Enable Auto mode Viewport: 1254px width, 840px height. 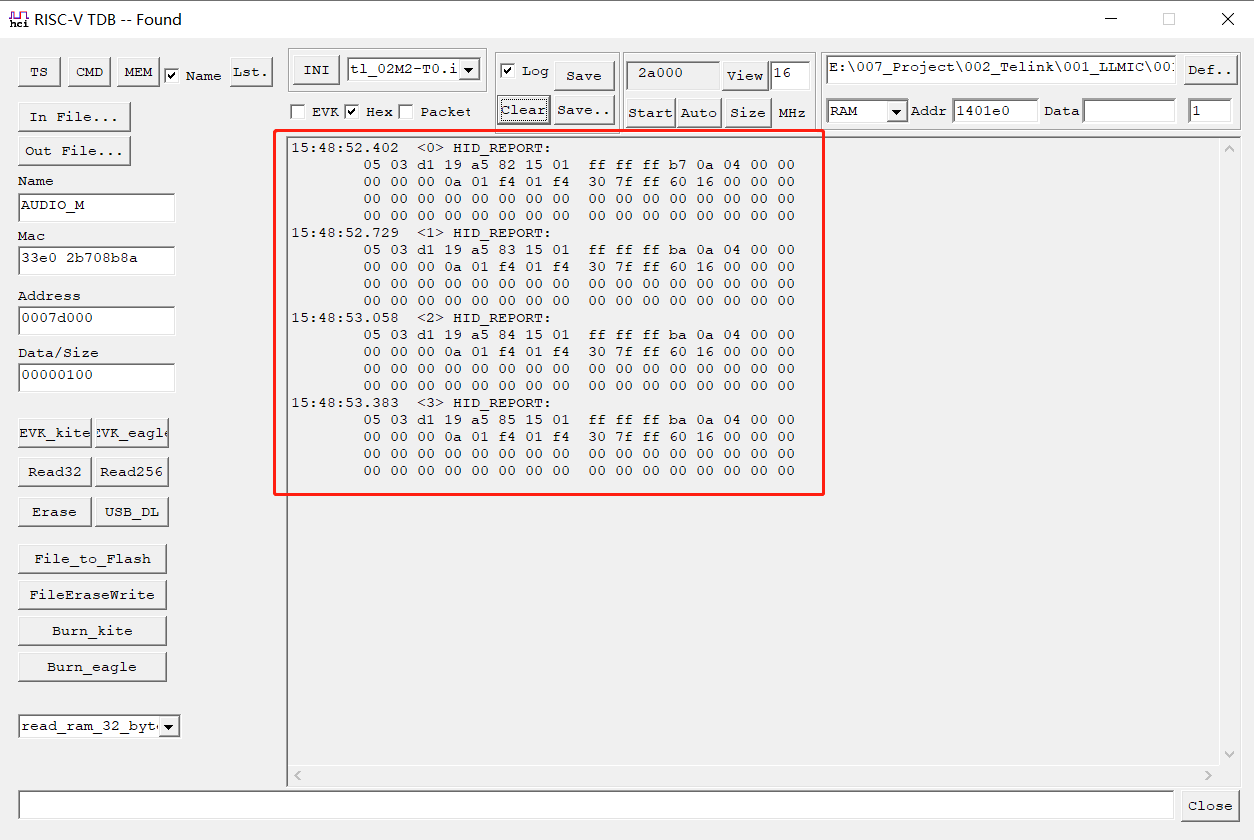[698, 113]
